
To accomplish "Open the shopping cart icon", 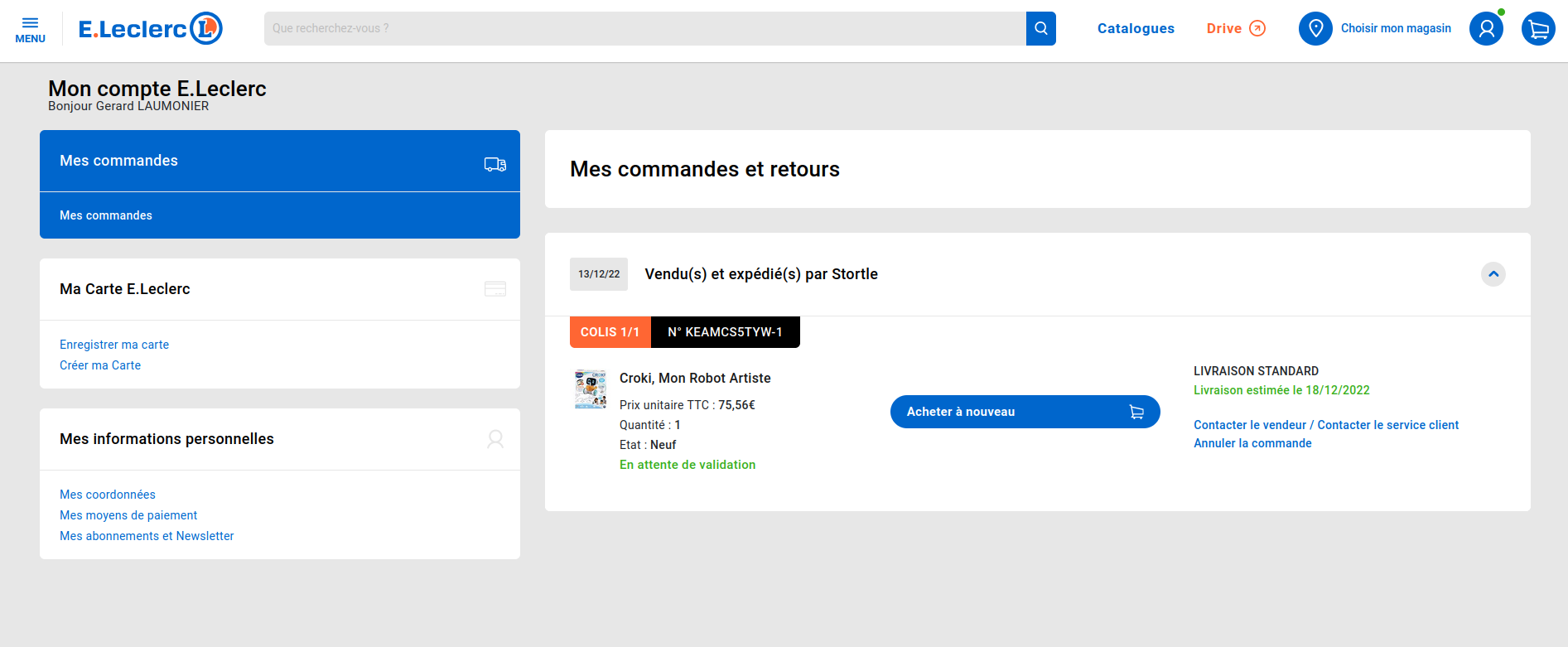I will 1538,29.
